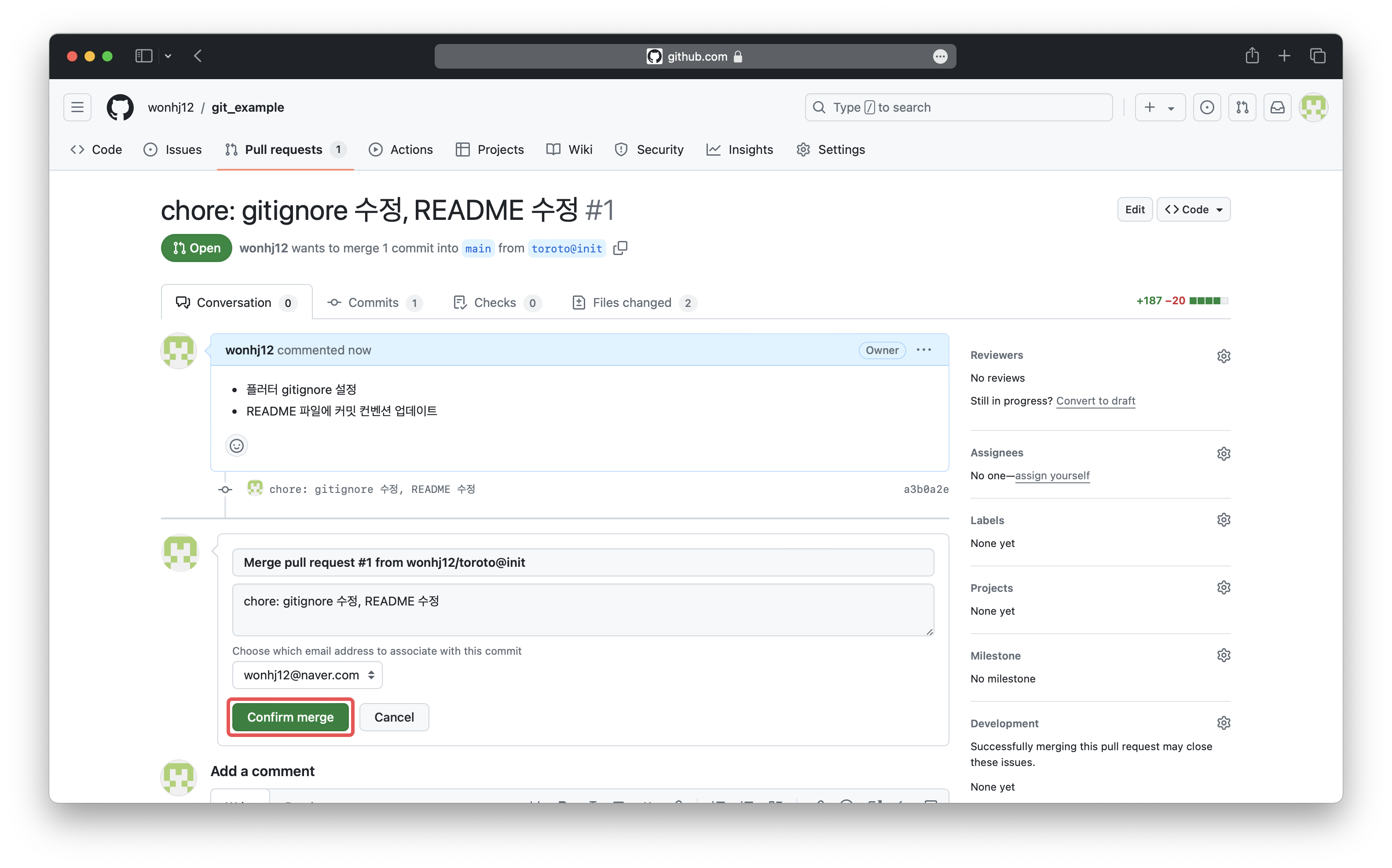Viewport: 1392px width, 868px height.
Task: Click the Safari share icon
Action: point(1252,56)
